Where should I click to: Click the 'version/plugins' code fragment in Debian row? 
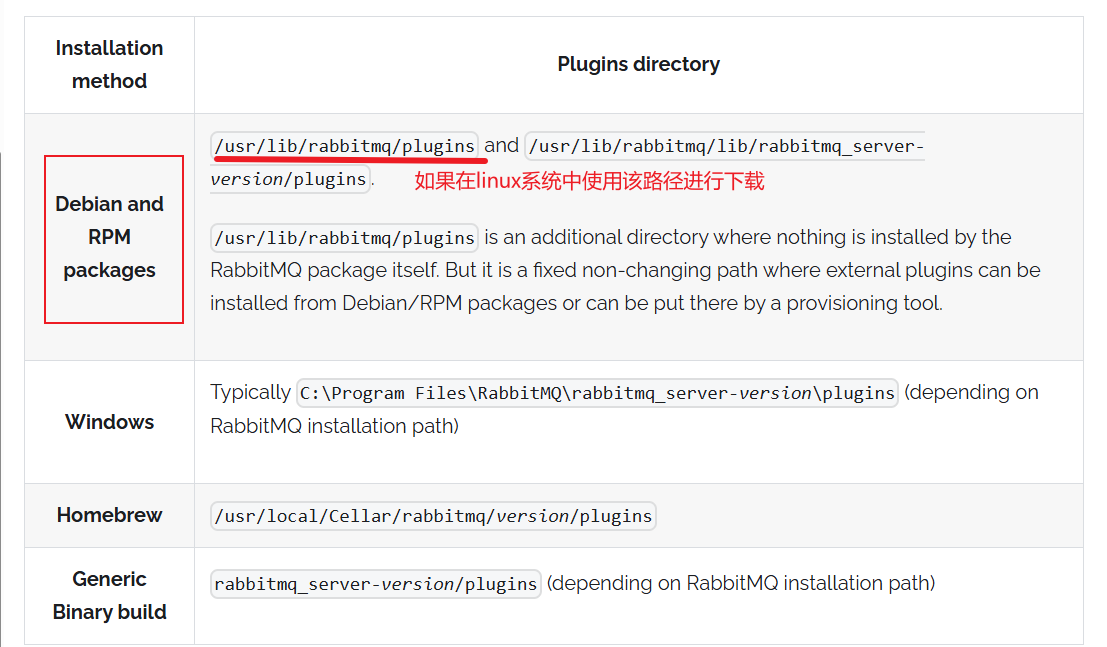click(x=289, y=179)
